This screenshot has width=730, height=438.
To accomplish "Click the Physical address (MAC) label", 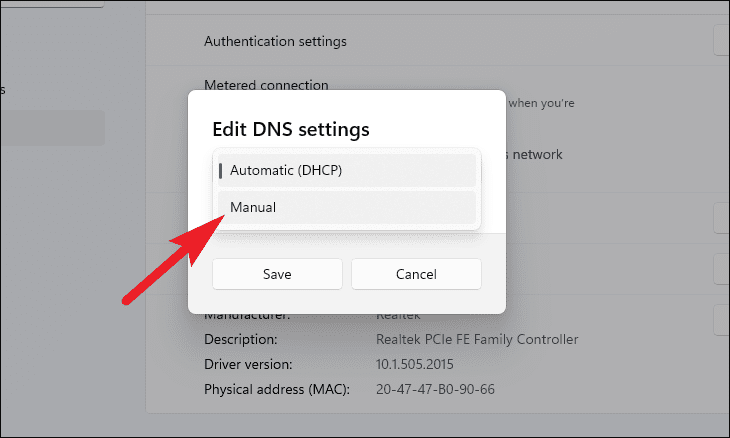I will tap(277, 388).
